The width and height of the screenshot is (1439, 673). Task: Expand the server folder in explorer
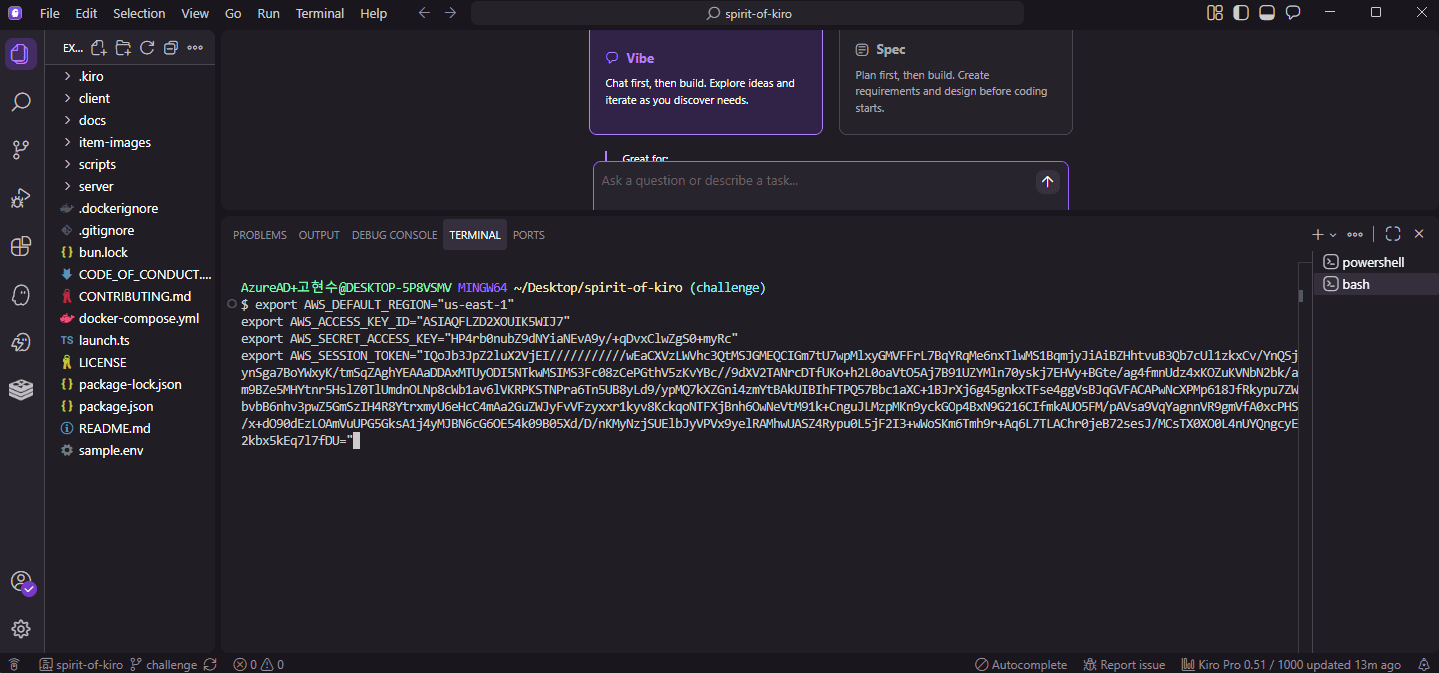point(96,186)
